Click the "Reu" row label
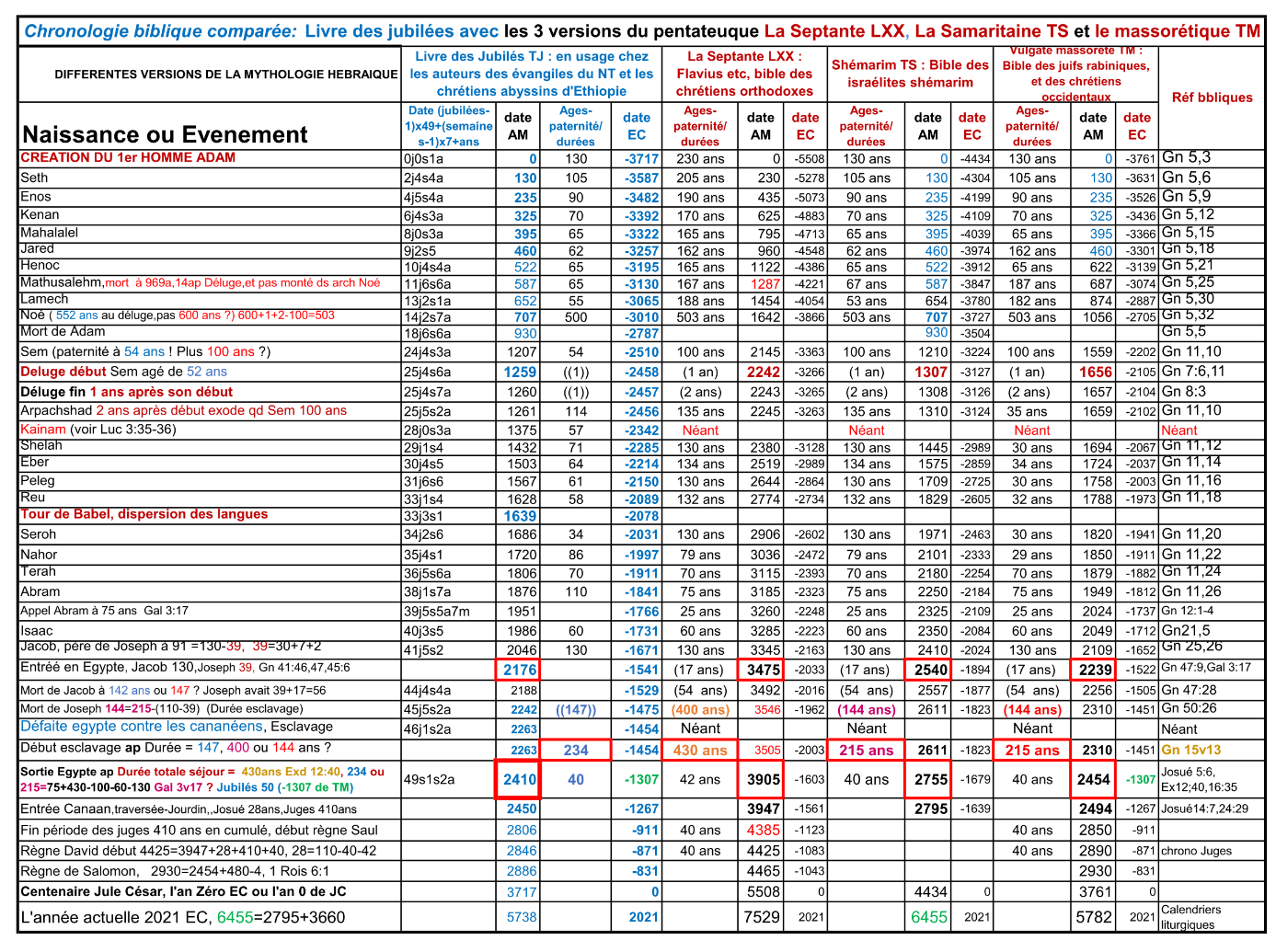Screen dimensions: 1276x952 click(33, 497)
